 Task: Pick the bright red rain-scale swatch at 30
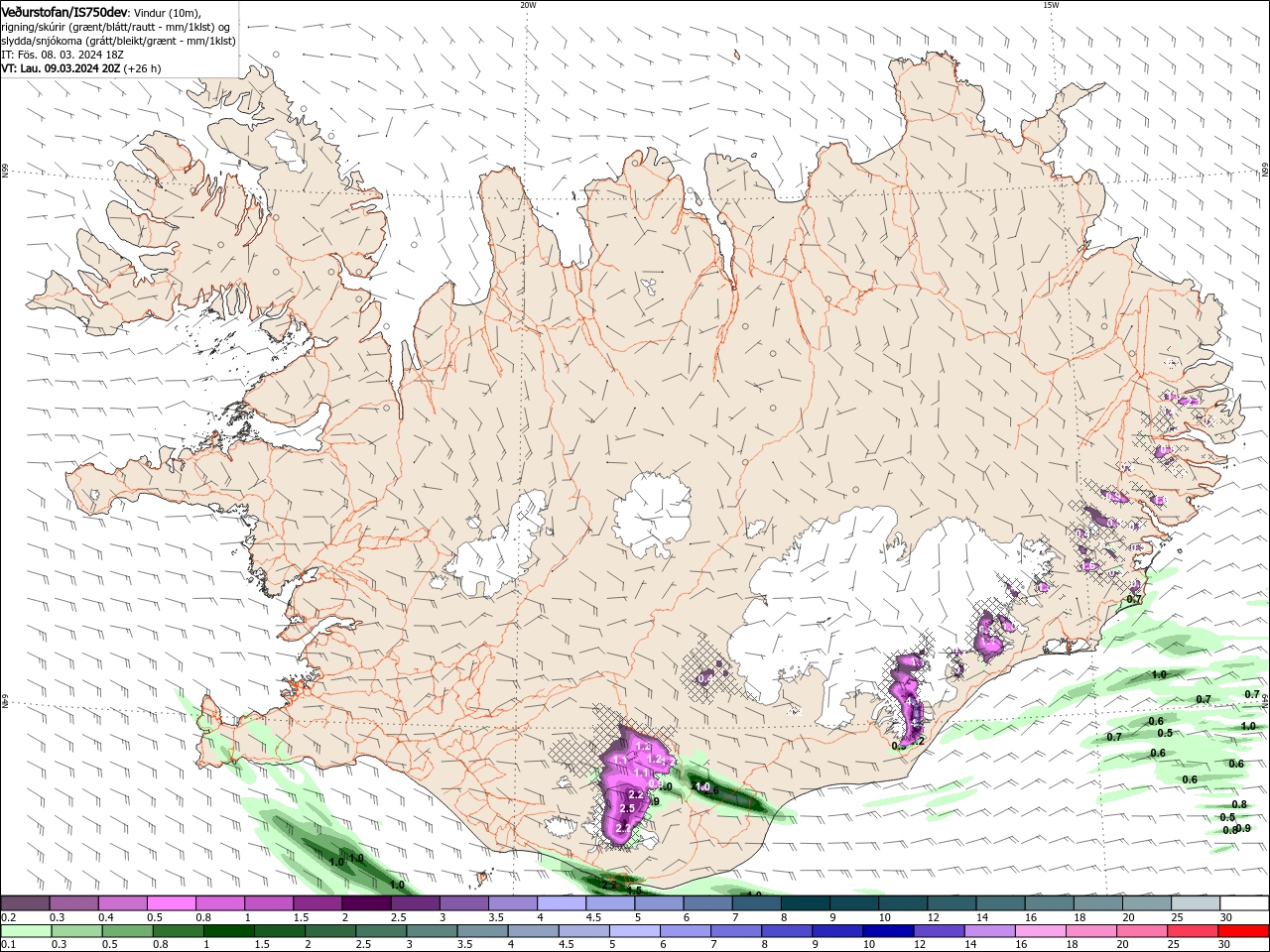(1244, 931)
